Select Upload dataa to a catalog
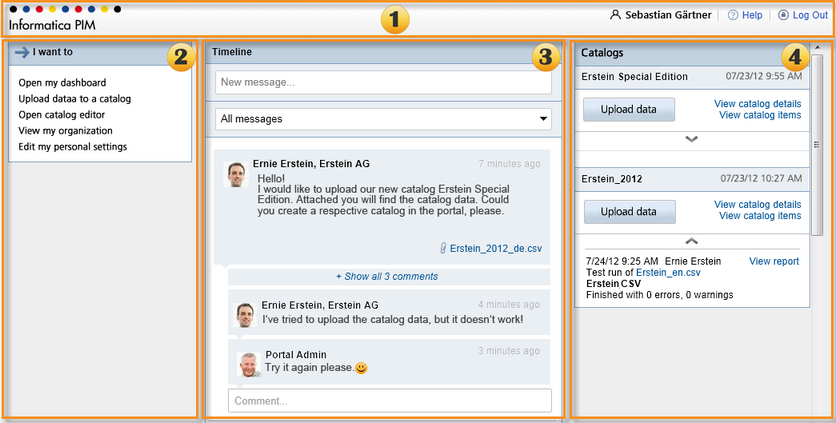 click(75, 99)
